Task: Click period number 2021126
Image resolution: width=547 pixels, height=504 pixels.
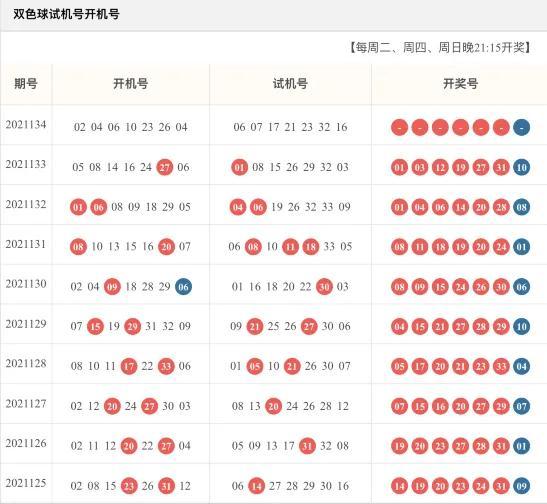Action: pyautogui.click(x=26, y=443)
